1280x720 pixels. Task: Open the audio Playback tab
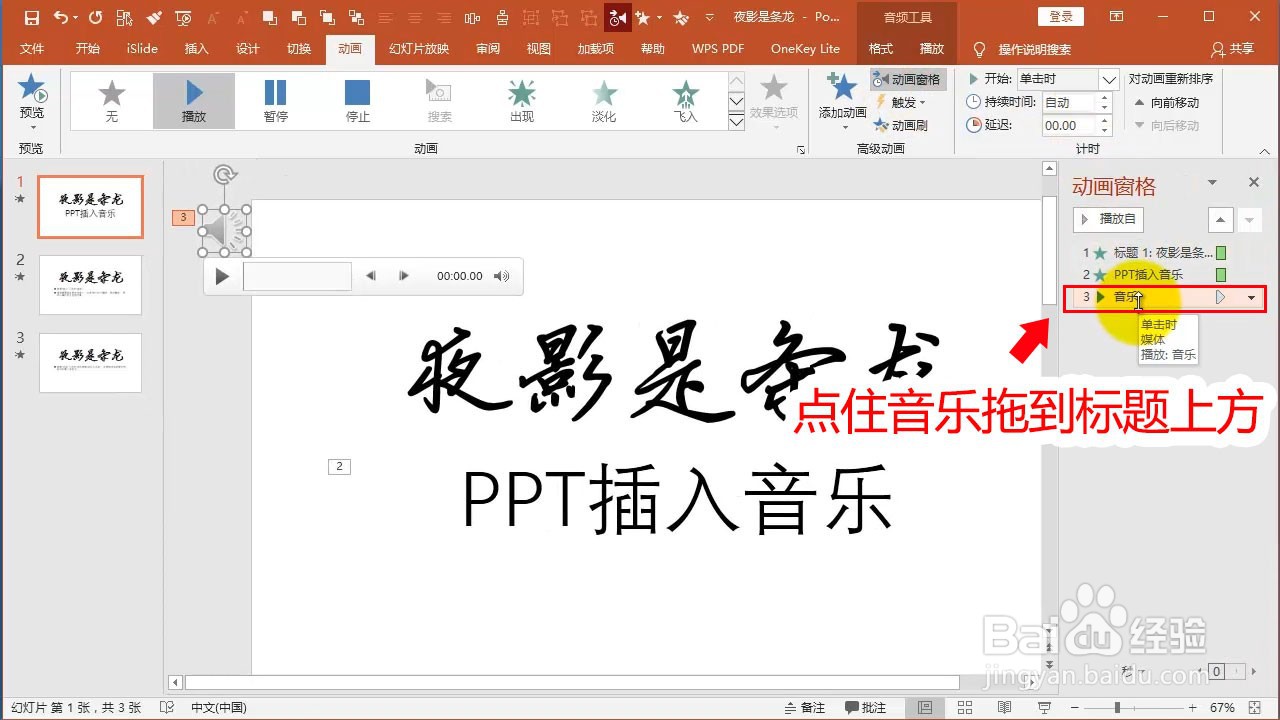[931, 49]
